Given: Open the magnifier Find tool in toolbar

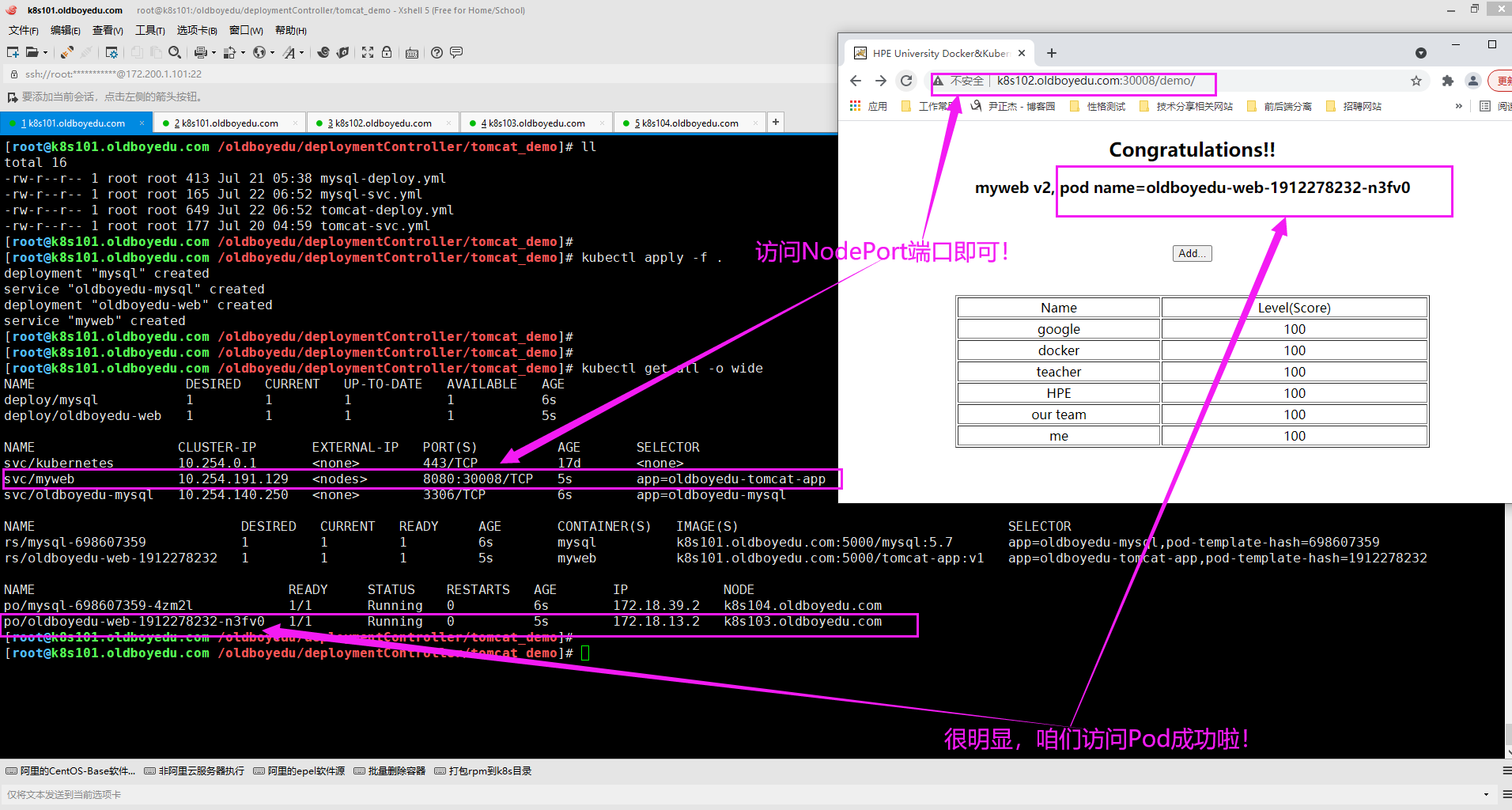Looking at the screenshot, I should click(x=175, y=52).
